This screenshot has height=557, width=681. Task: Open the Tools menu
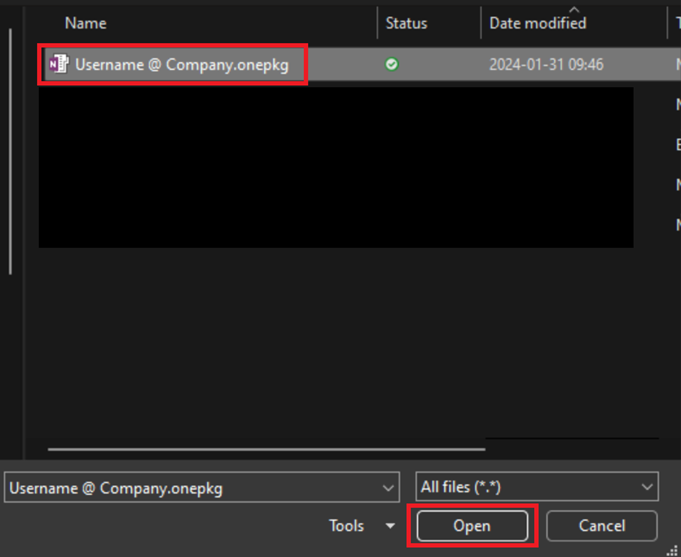click(346, 526)
